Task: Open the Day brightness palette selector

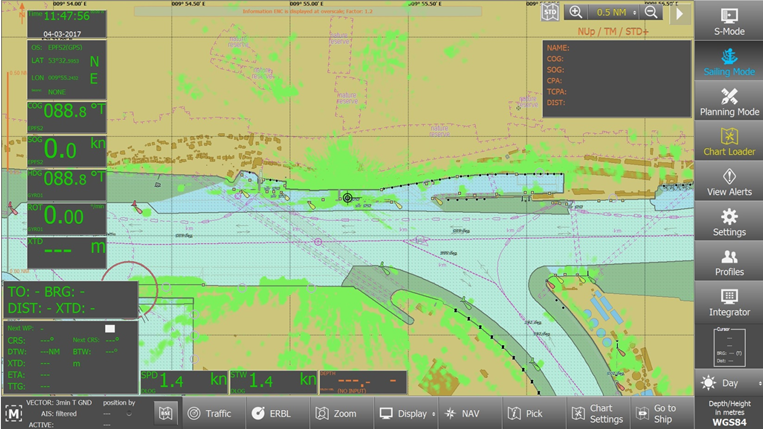Action: pyautogui.click(x=728, y=383)
